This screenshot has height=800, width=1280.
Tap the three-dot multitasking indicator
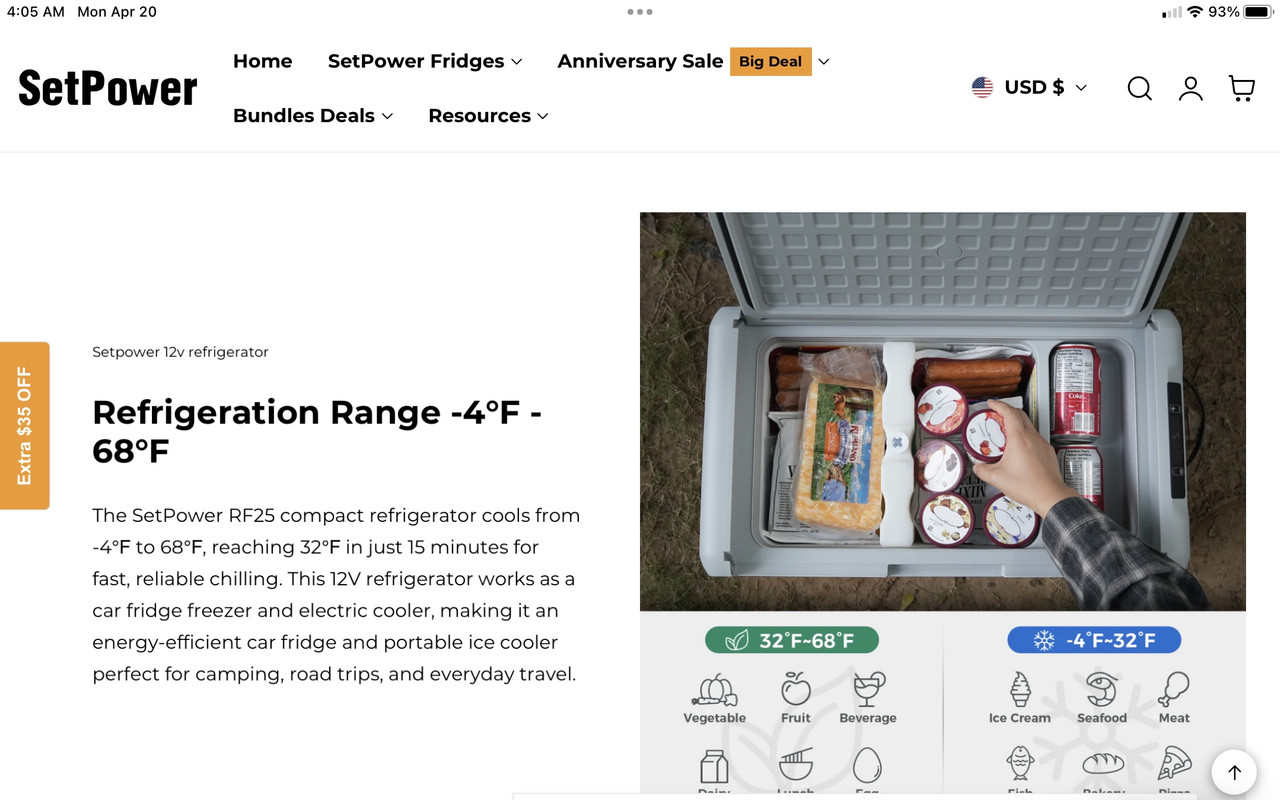[x=640, y=12]
